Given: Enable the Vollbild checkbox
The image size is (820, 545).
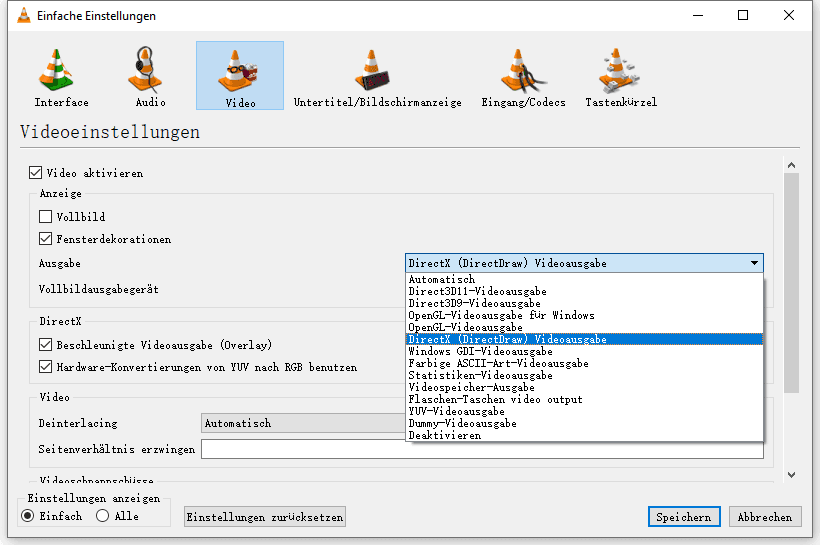Looking at the screenshot, I should point(45,217).
